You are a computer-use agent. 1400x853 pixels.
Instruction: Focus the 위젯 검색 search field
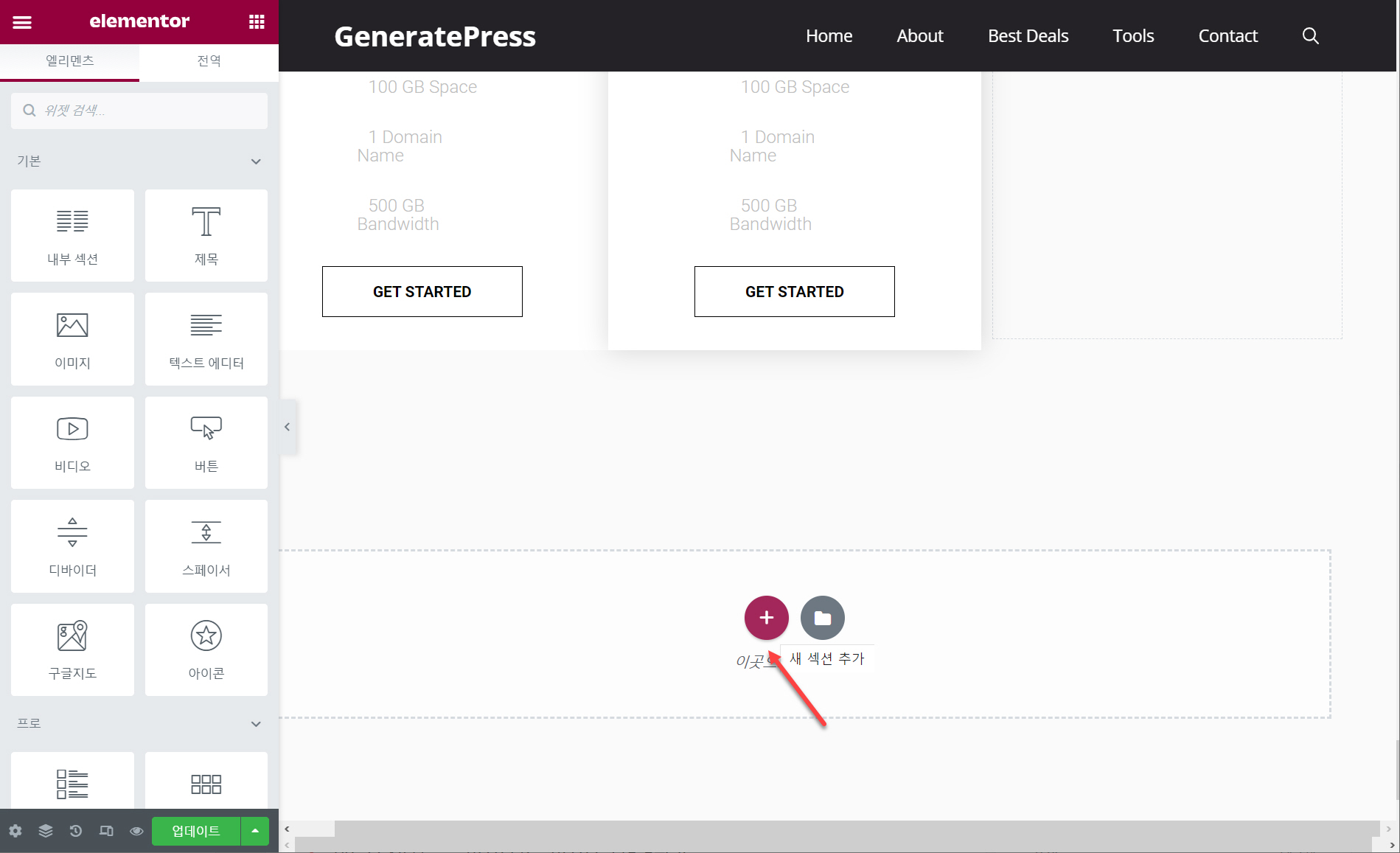pos(139,111)
